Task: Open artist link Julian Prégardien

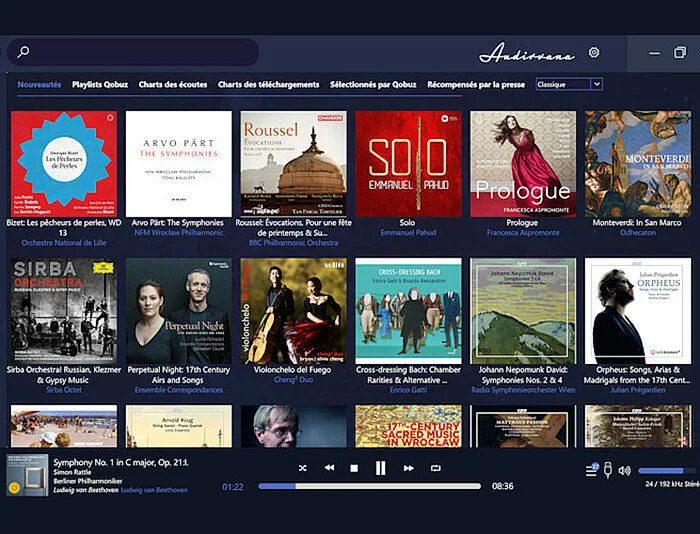Action: click(638, 390)
